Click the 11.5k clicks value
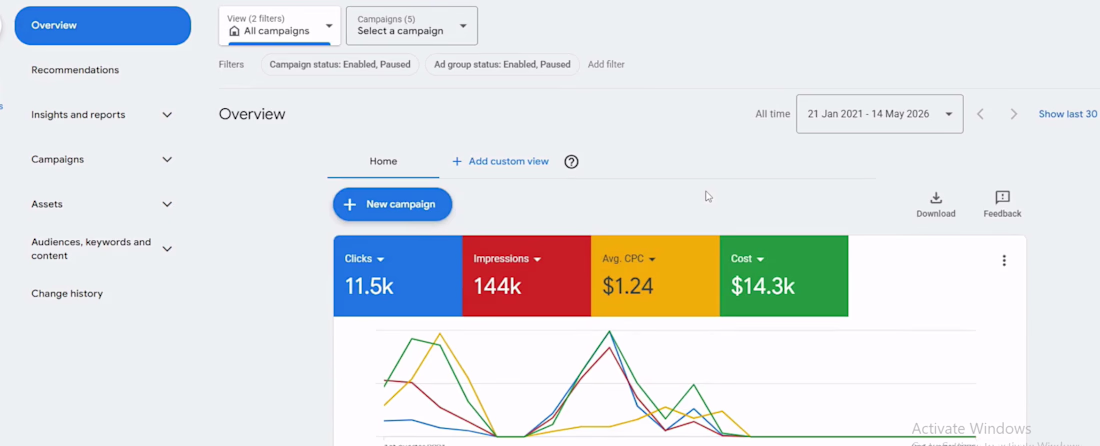The height and width of the screenshot is (446, 1100). 369,286
